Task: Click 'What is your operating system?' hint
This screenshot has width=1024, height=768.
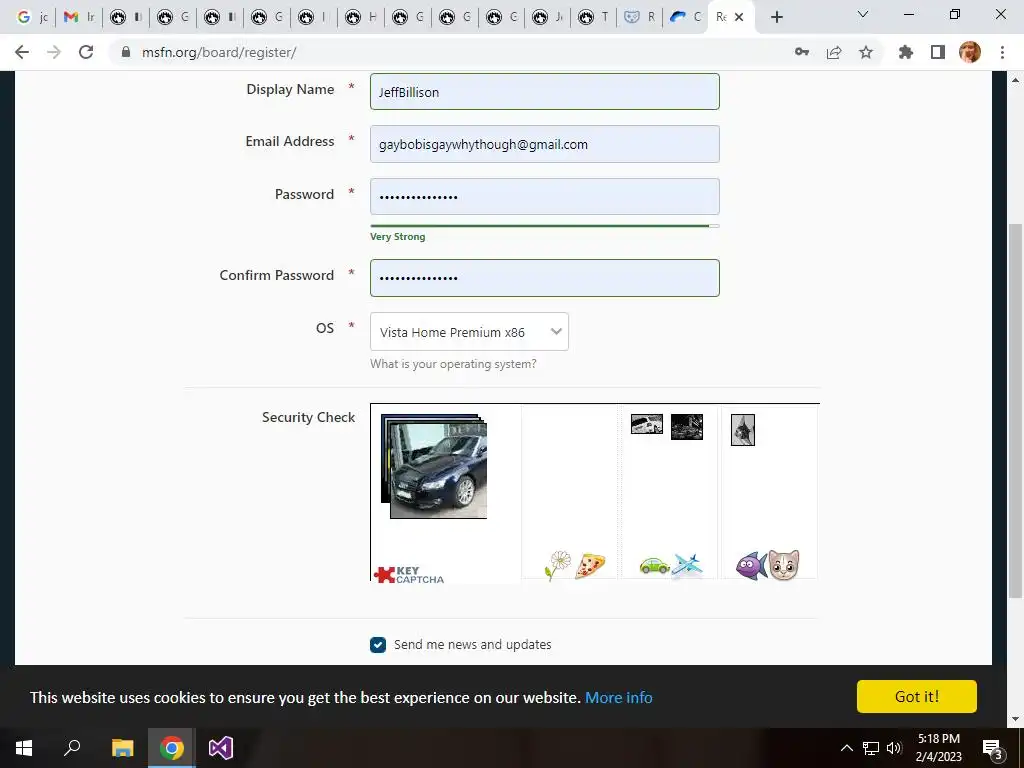Action: click(x=453, y=364)
